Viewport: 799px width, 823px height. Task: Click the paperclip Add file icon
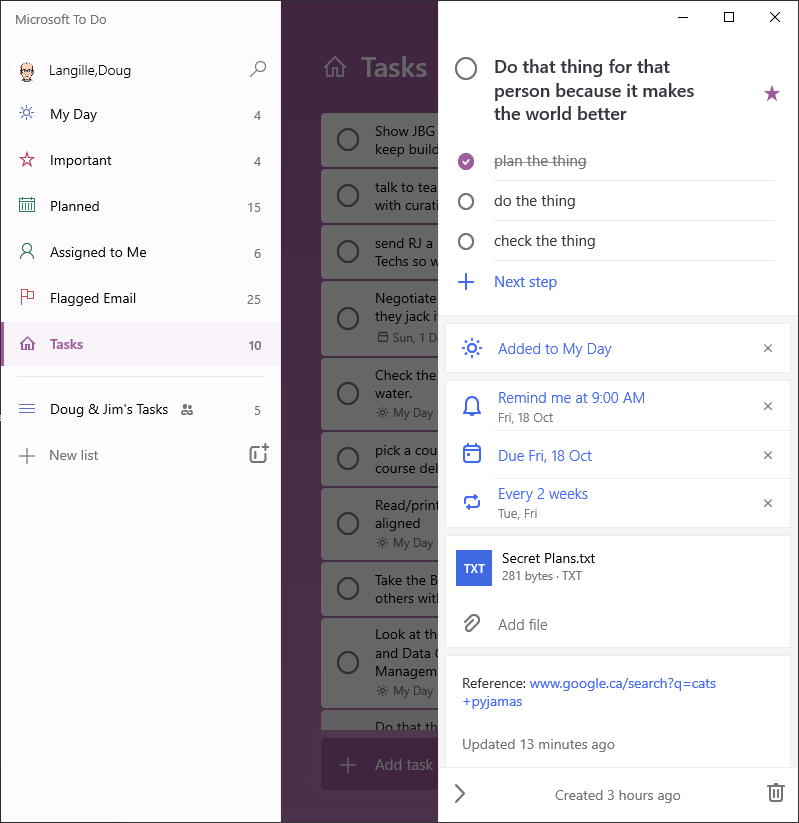click(x=471, y=624)
